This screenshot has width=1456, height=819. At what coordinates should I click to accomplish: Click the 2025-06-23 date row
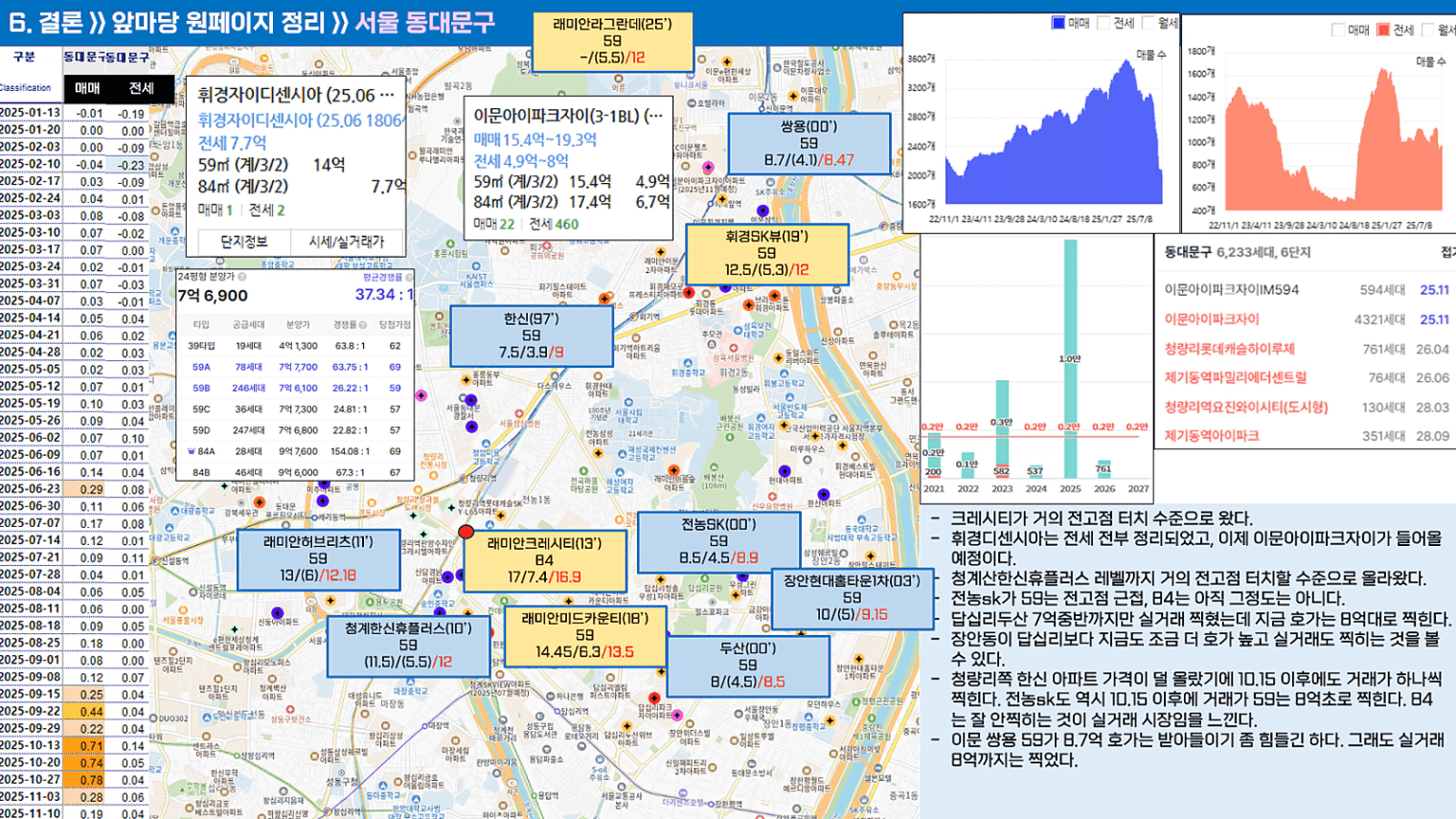coord(76,489)
